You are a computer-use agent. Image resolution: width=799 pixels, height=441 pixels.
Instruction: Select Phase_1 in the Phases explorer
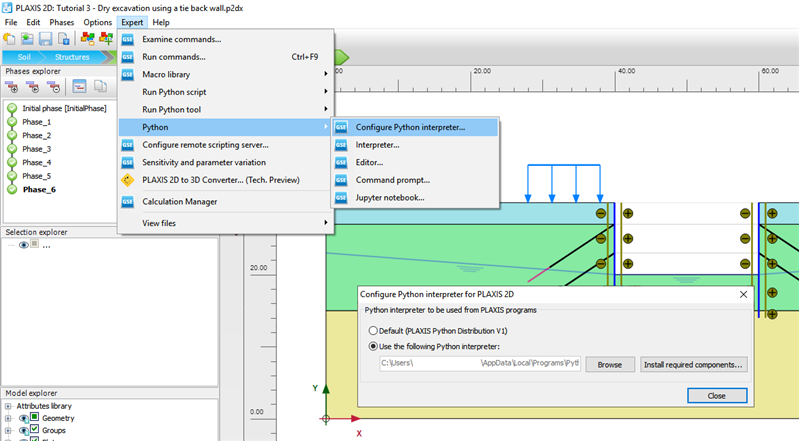tap(37, 122)
